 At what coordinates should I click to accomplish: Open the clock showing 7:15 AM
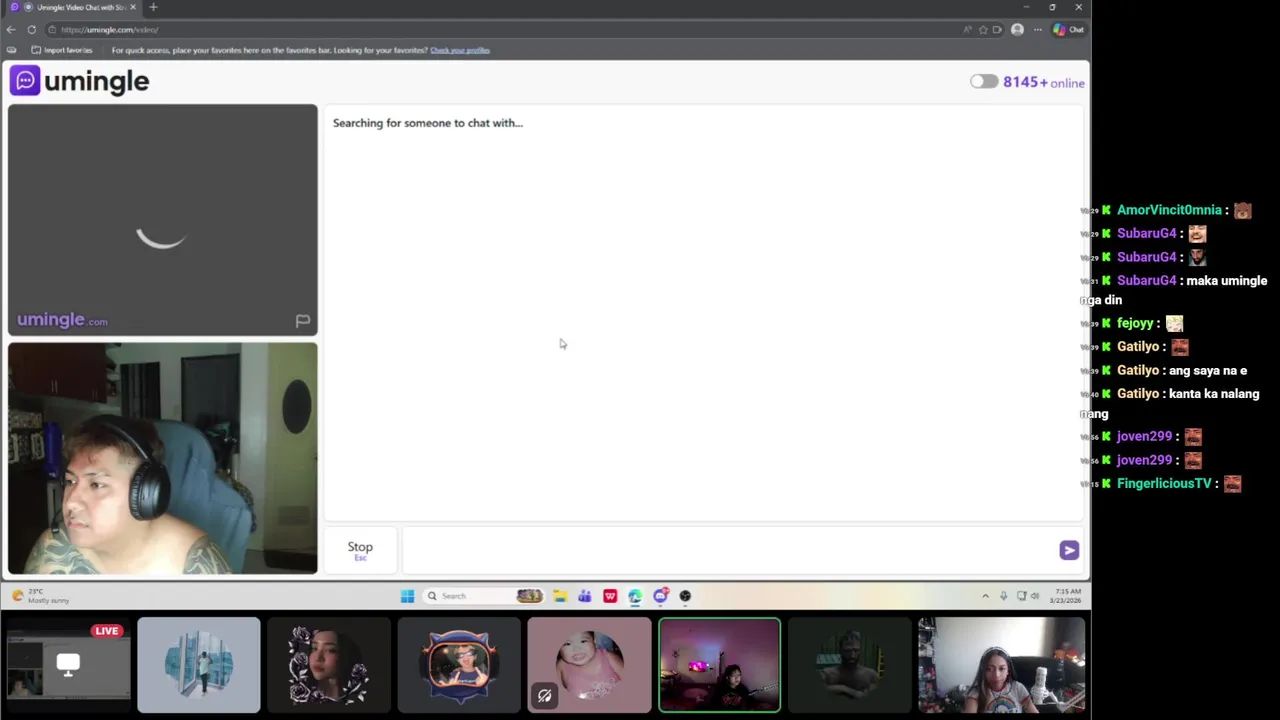pos(1066,596)
